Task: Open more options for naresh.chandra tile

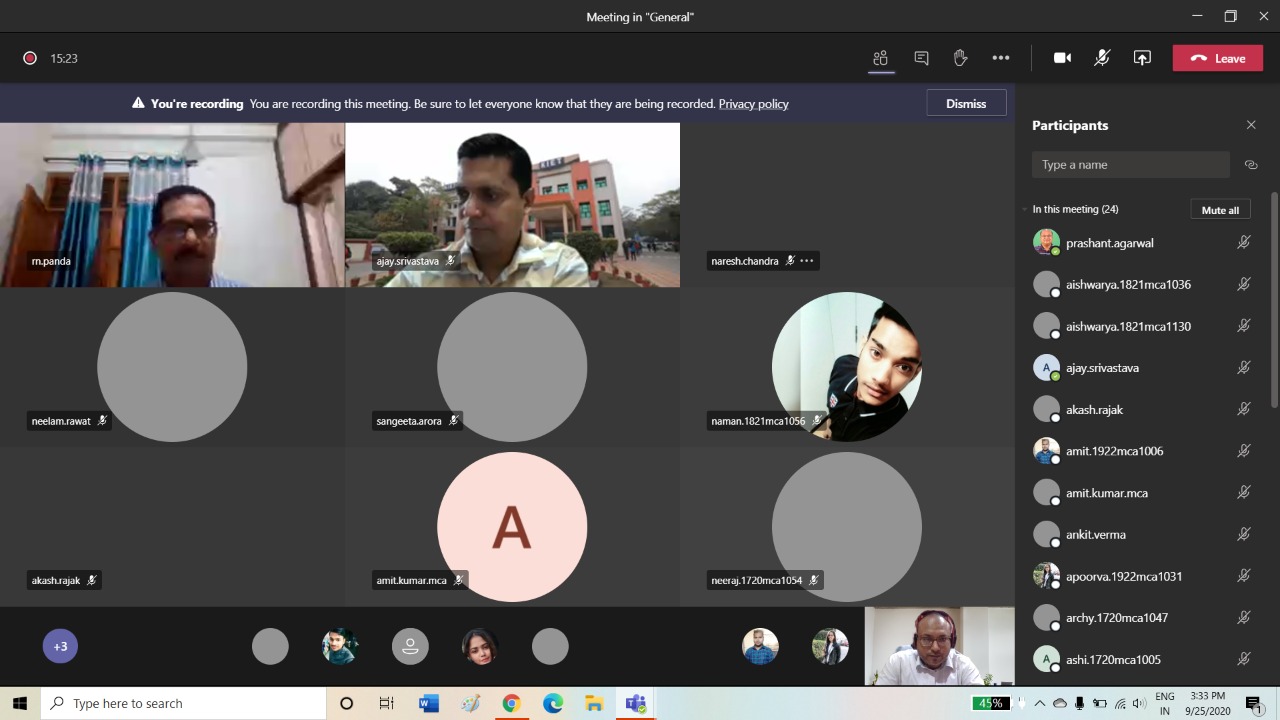Action: 807,261
